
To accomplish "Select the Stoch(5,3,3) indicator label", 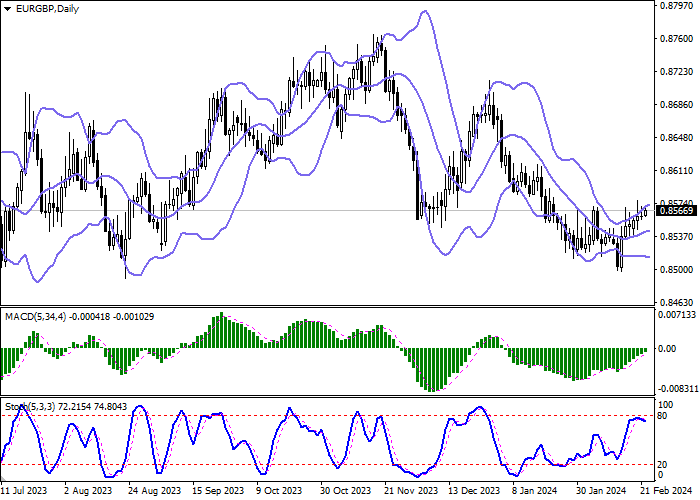I will pyautogui.click(x=30, y=407).
